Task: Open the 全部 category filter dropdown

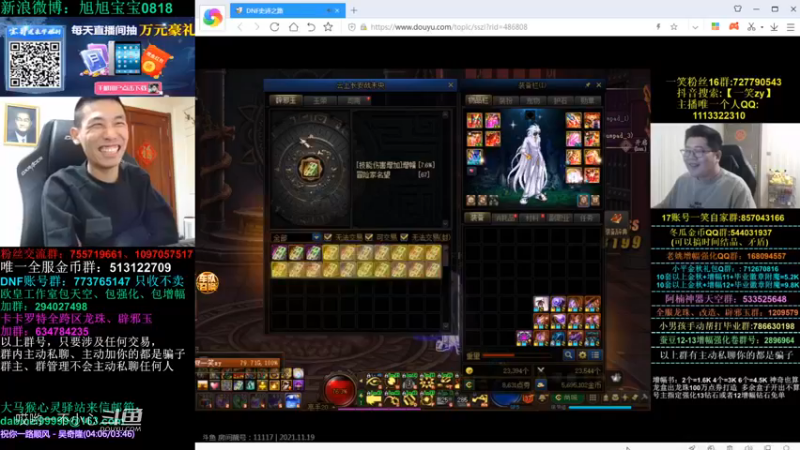Action: [296, 238]
